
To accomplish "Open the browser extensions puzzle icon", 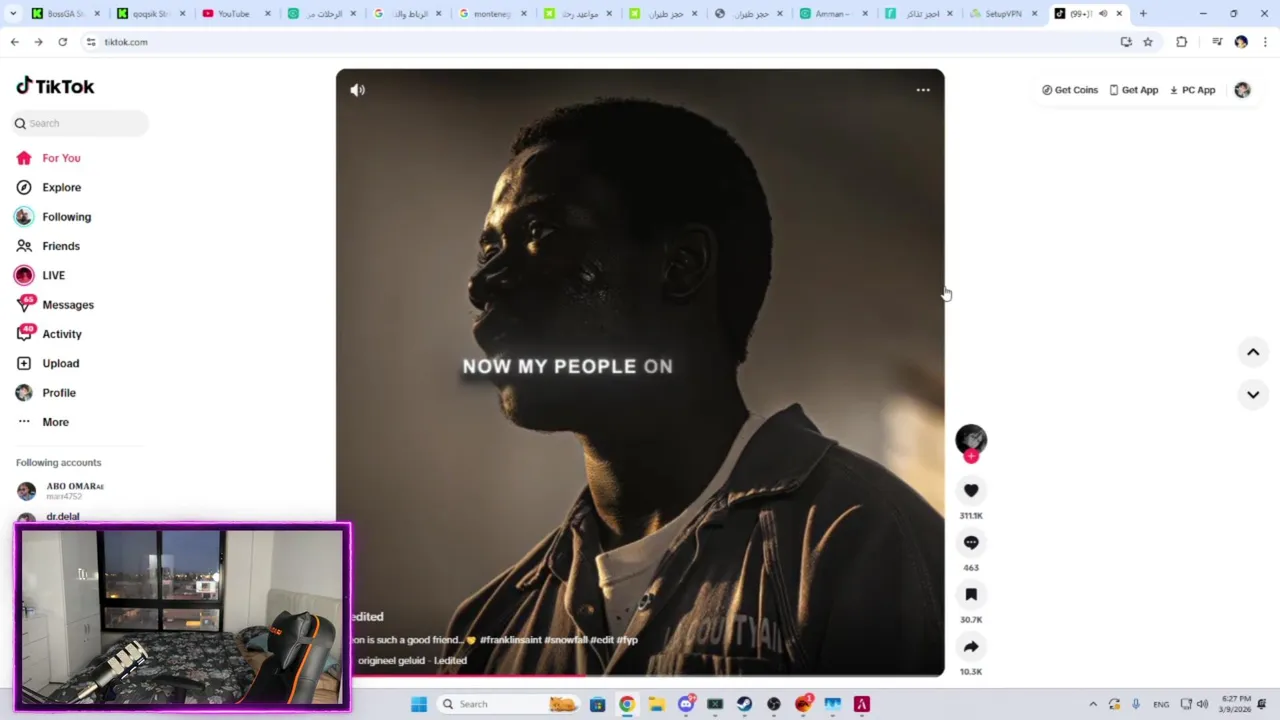I will [x=1182, y=42].
